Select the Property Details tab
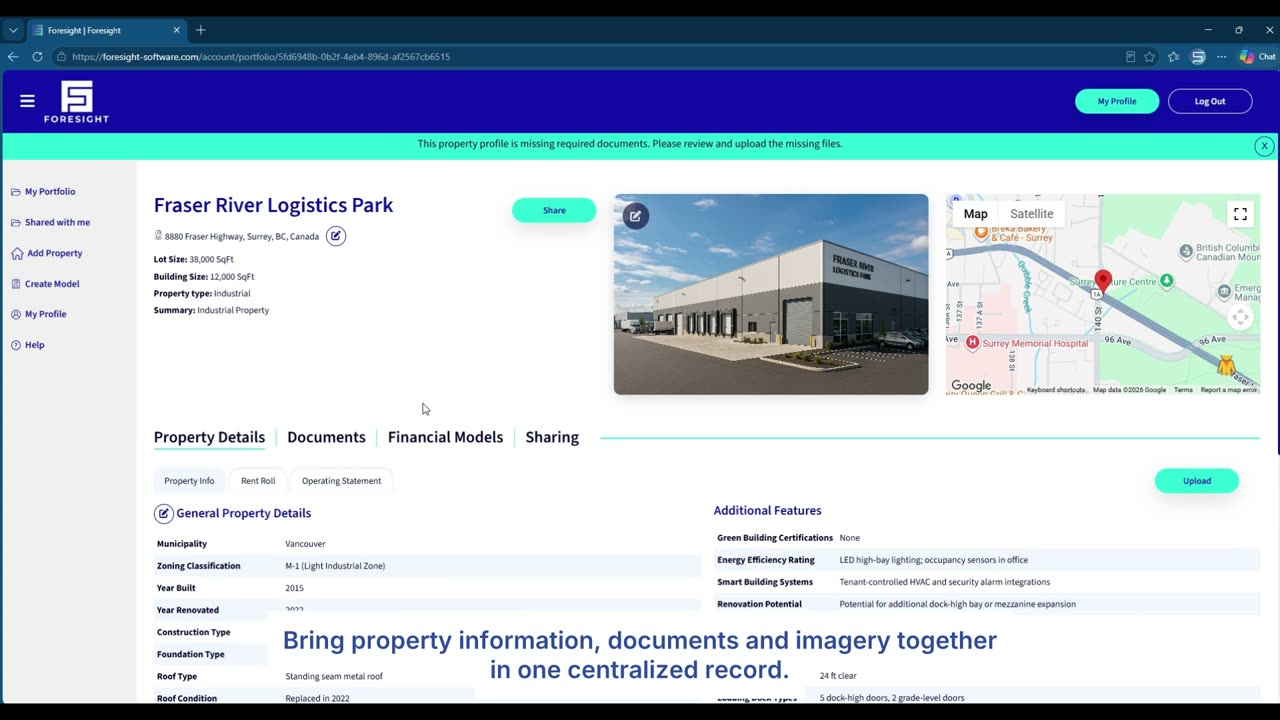Viewport: 1280px width, 720px height. [x=209, y=437]
